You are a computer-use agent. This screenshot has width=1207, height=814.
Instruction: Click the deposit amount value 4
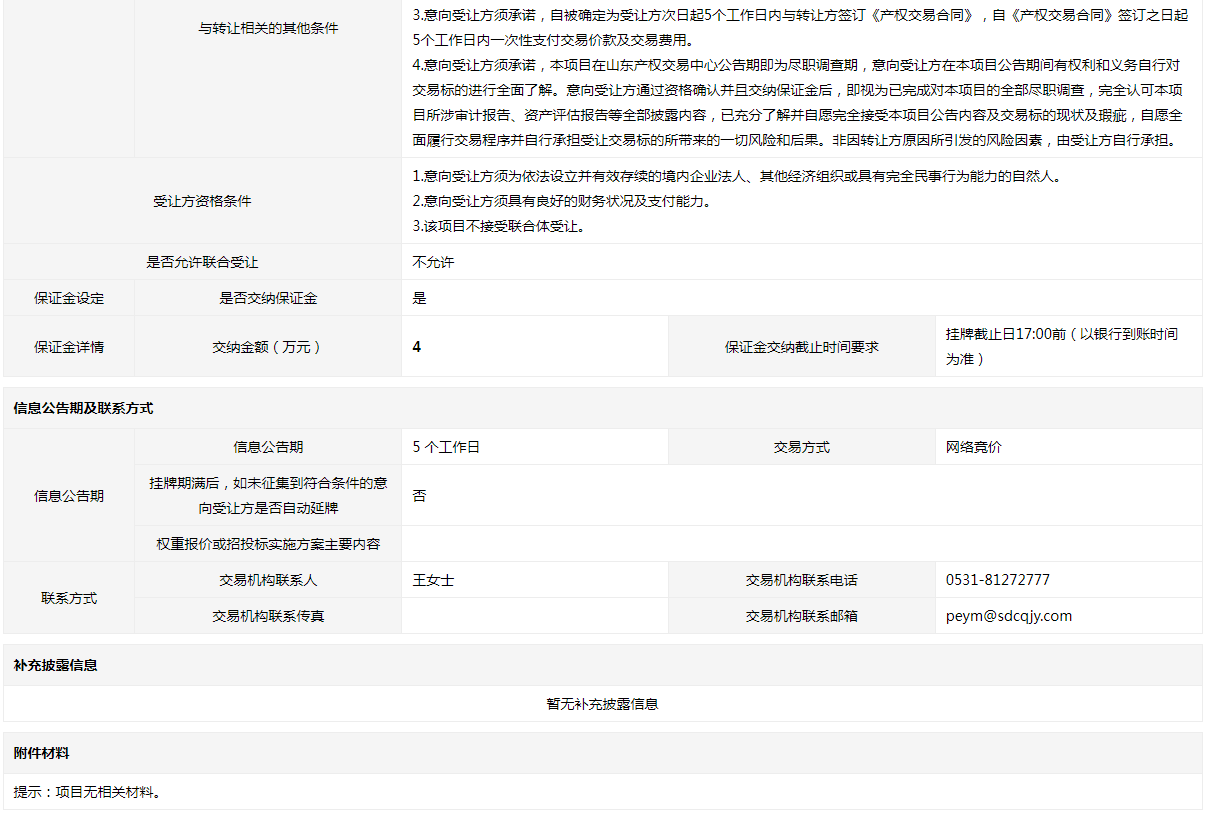tap(417, 347)
